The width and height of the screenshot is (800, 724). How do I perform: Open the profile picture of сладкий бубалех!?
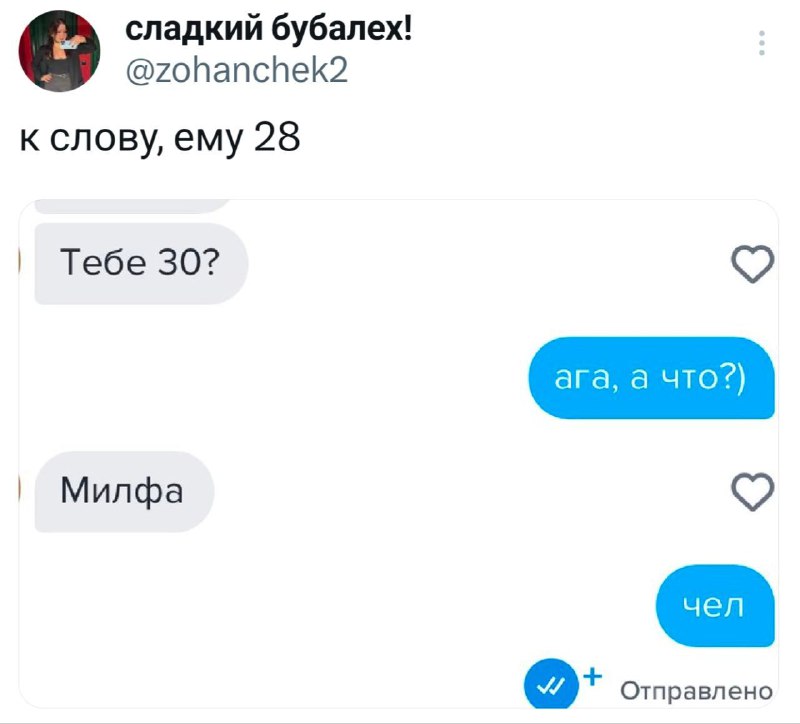[x=59, y=51]
